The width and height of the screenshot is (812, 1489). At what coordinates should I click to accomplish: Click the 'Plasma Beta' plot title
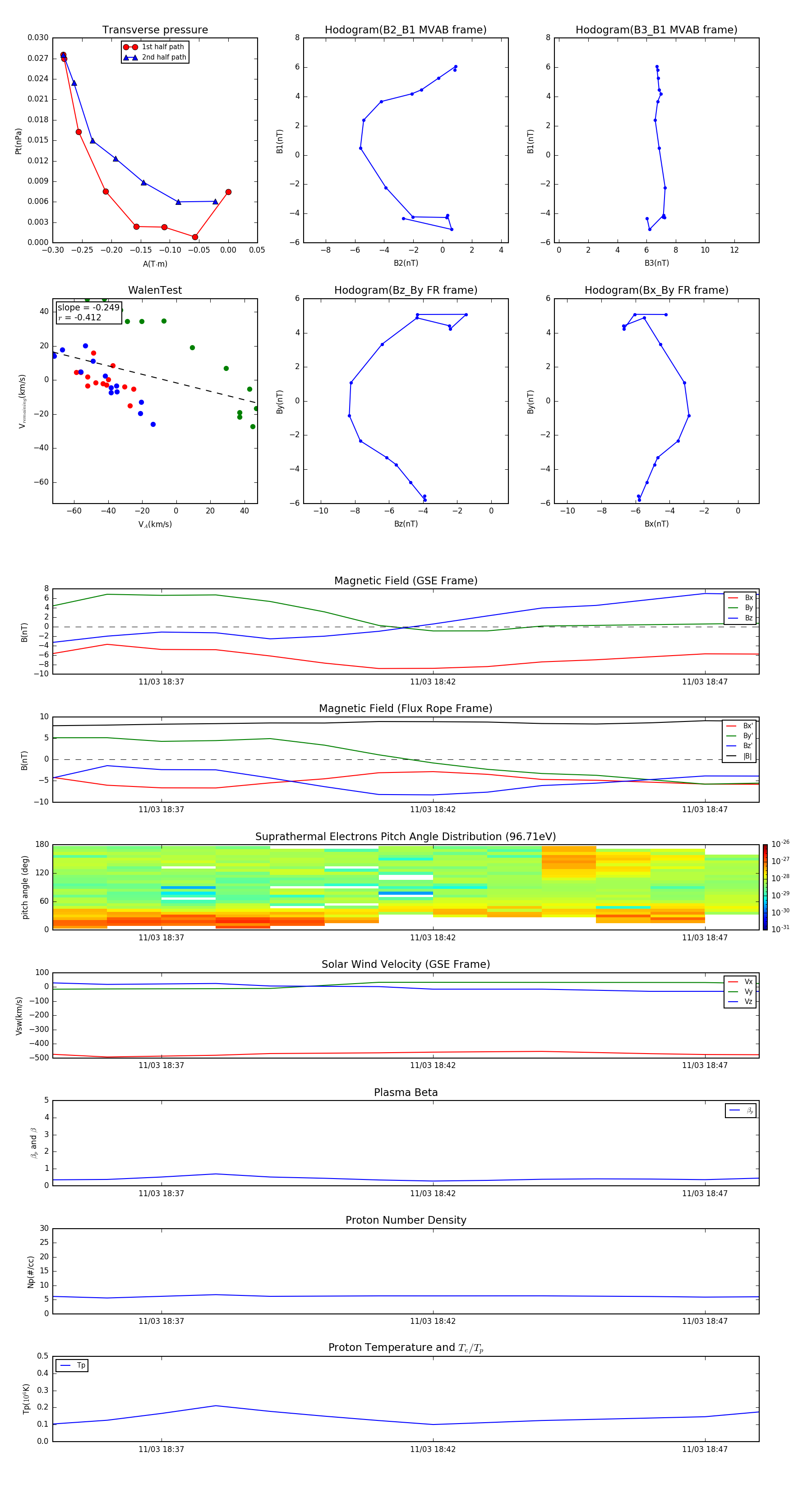coord(406,1093)
